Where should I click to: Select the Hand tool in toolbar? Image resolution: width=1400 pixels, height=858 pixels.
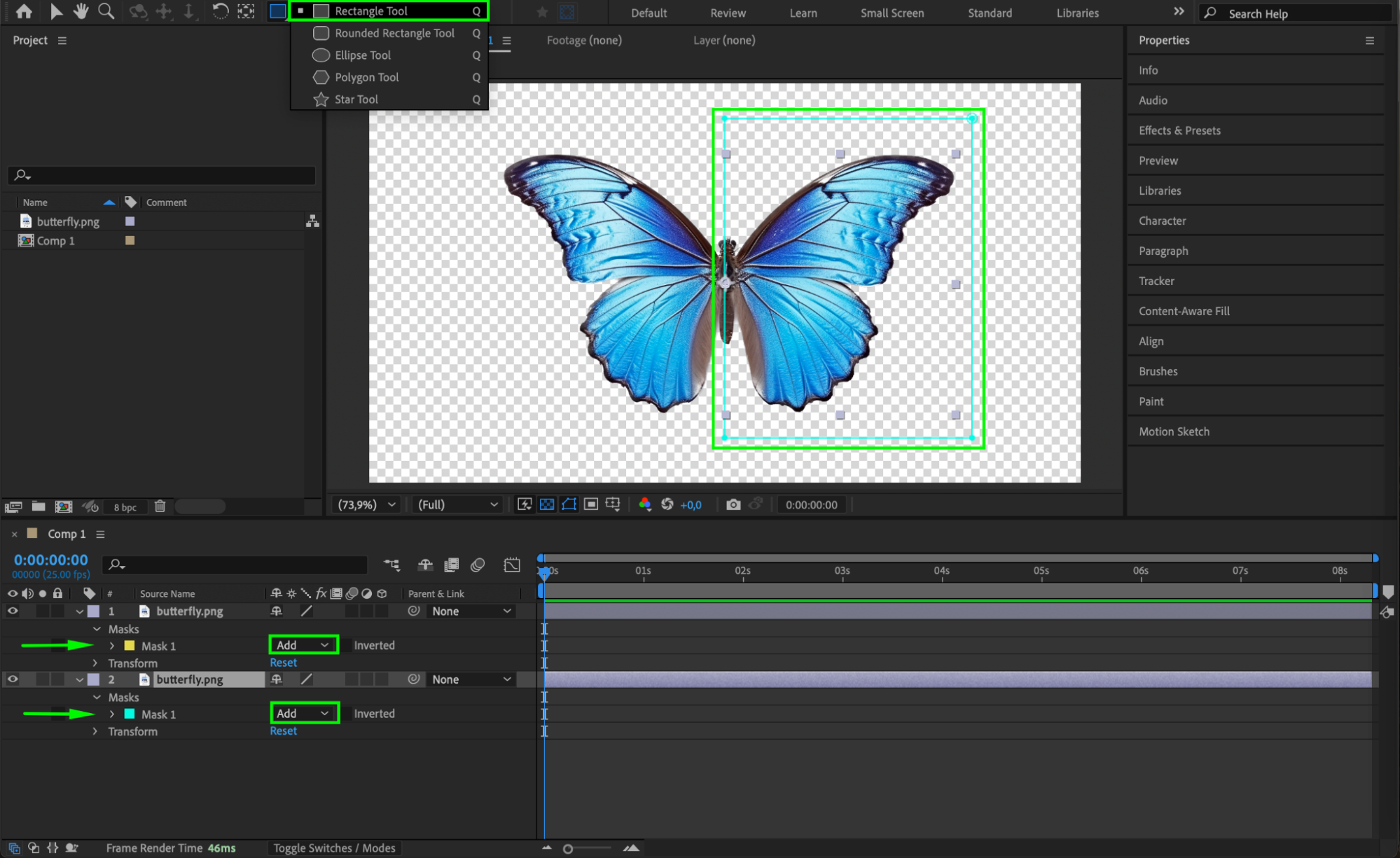click(81, 11)
